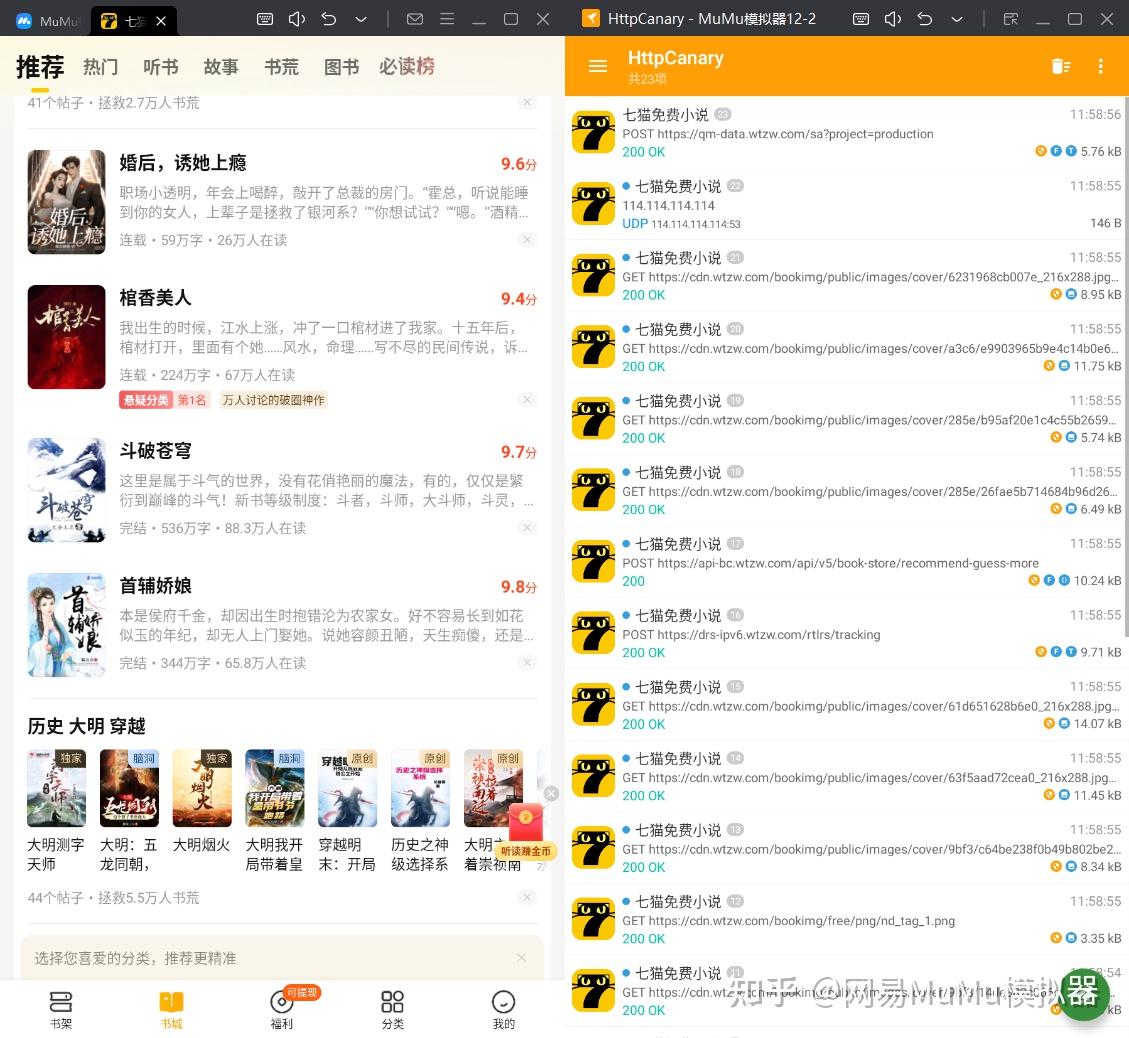Image resolution: width=1129 pixels, height=1038 pixels.
Task: Open the 分类 categories icon in bottom navigation
Action: coord(392,1008)
